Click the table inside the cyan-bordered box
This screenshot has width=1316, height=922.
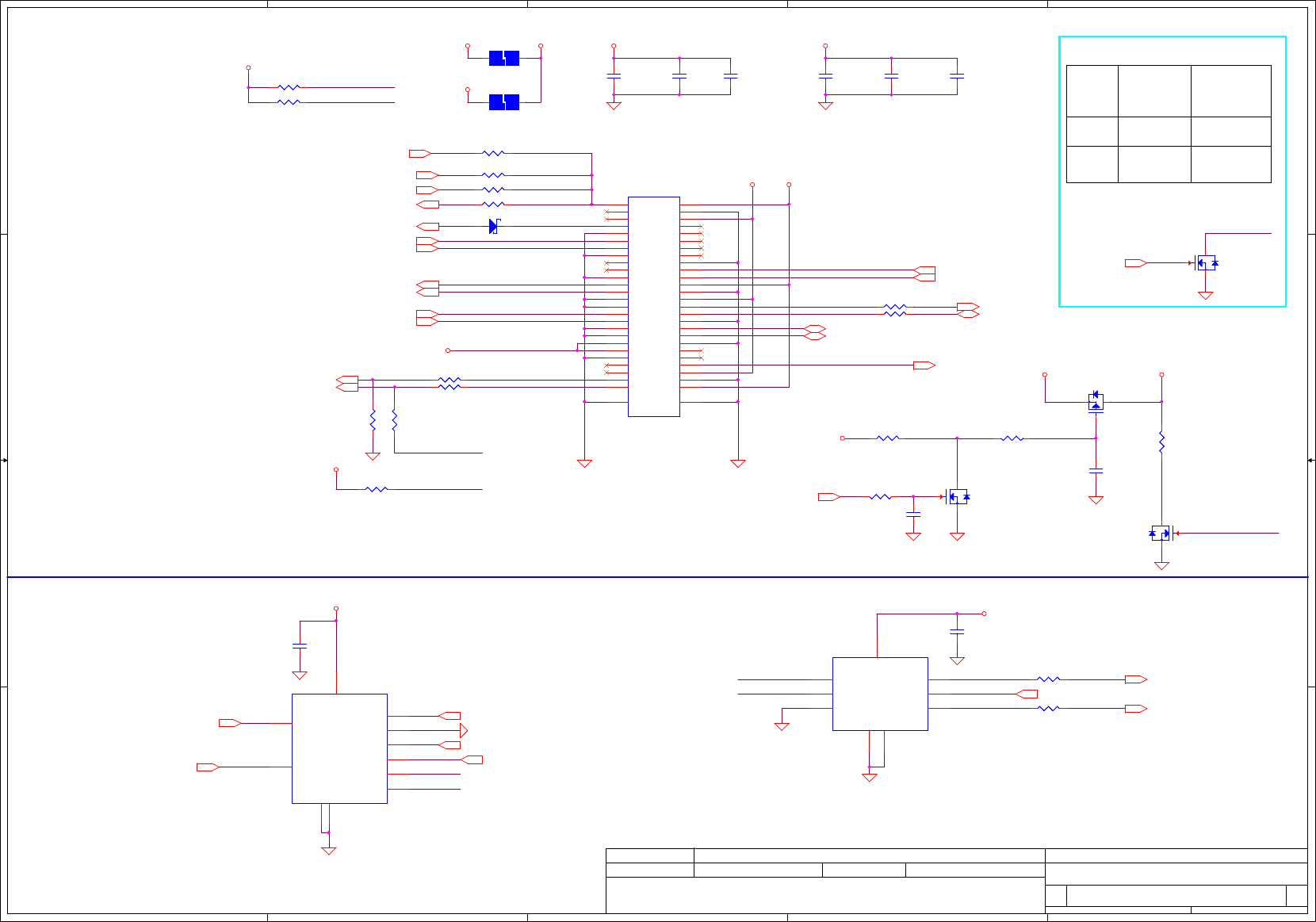[1169, 124]
